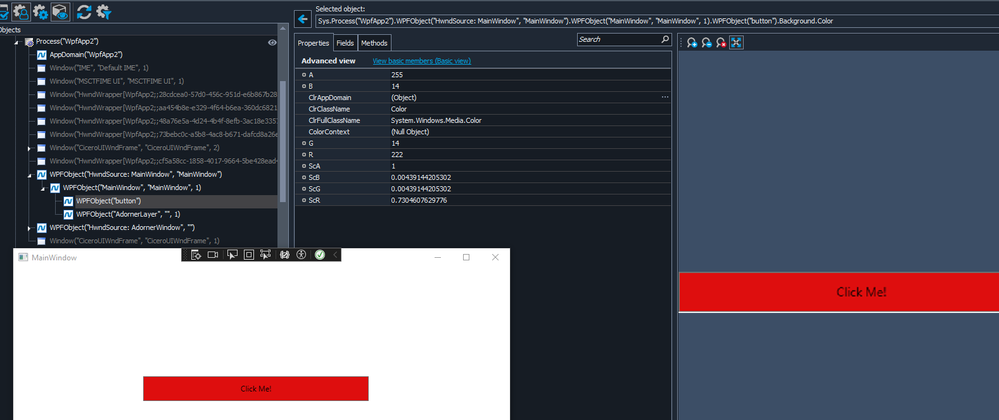Click the zoom in icon in preview toolbar

click(692, 42)
